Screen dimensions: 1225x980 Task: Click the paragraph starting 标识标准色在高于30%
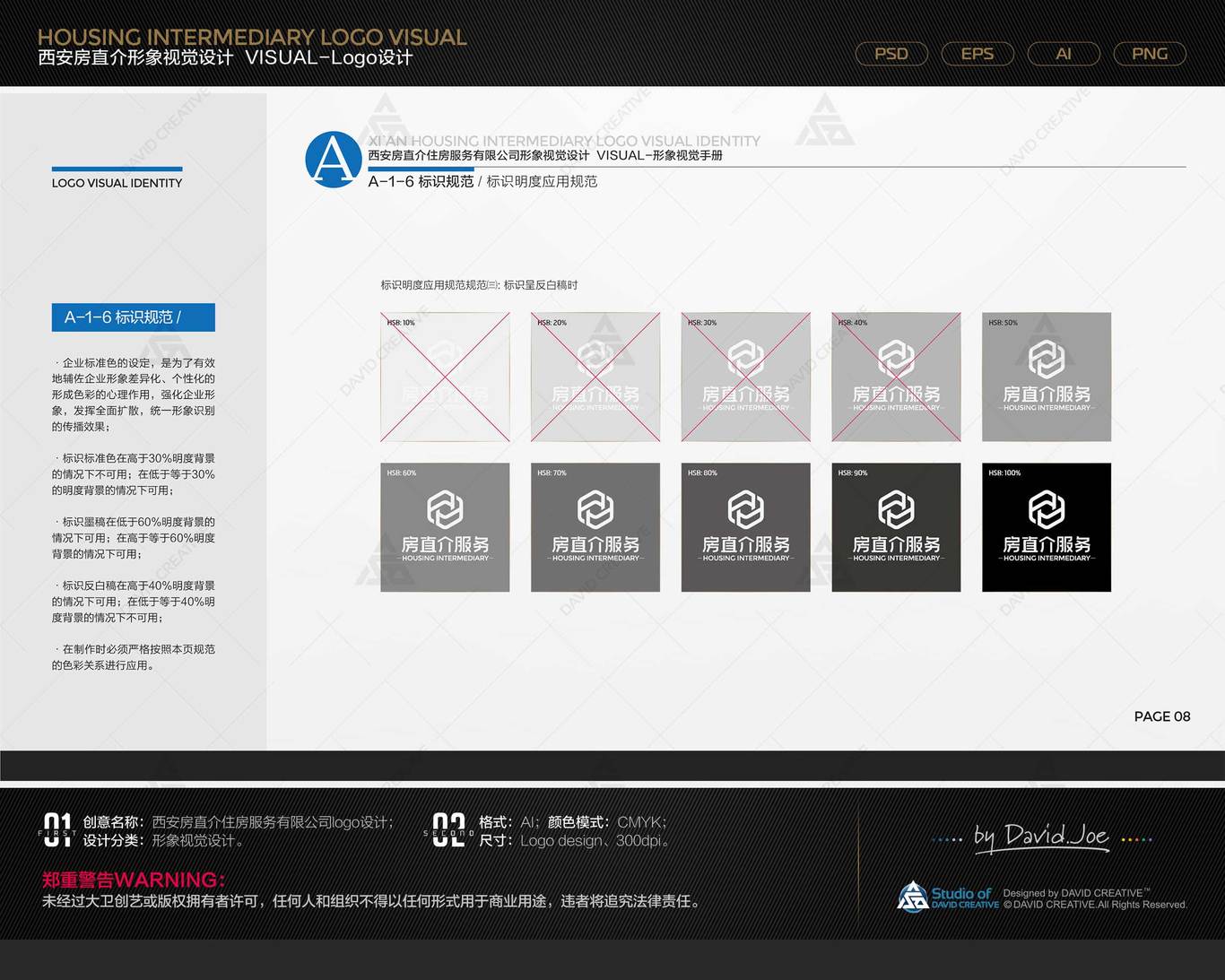[x=134, y=474]
